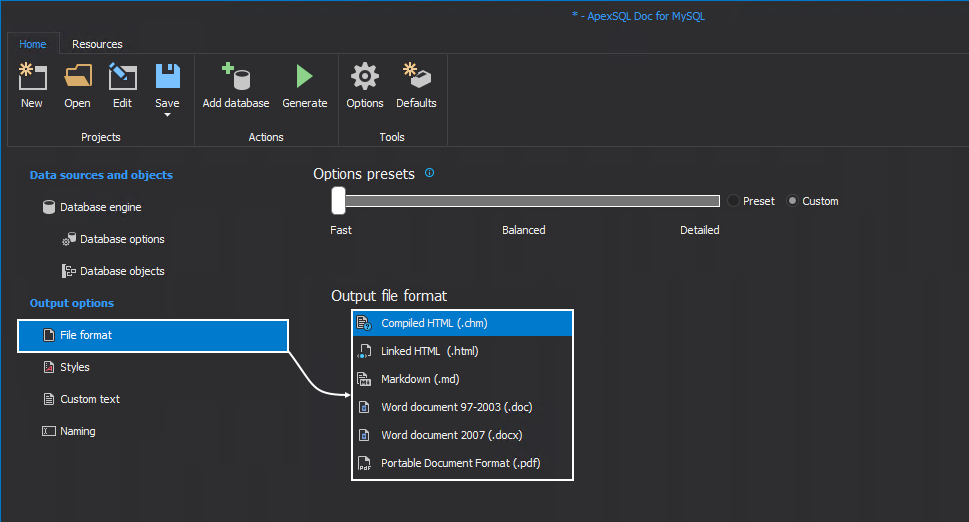Viewport: 969px width, 522px height.
Task: Click the Save floppy disk icon
Action: coord(167,77)
